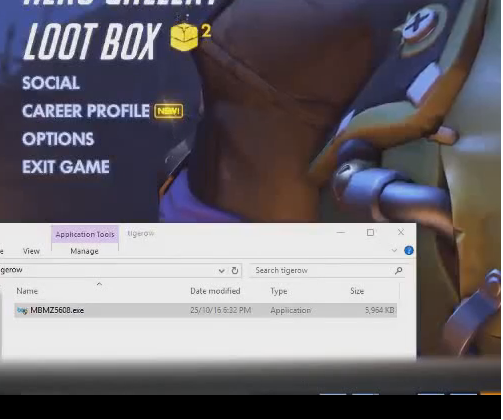Click the NEW! badge beside Career Profile
This screenshot has height=420, width=503.
tap(169, 111)
